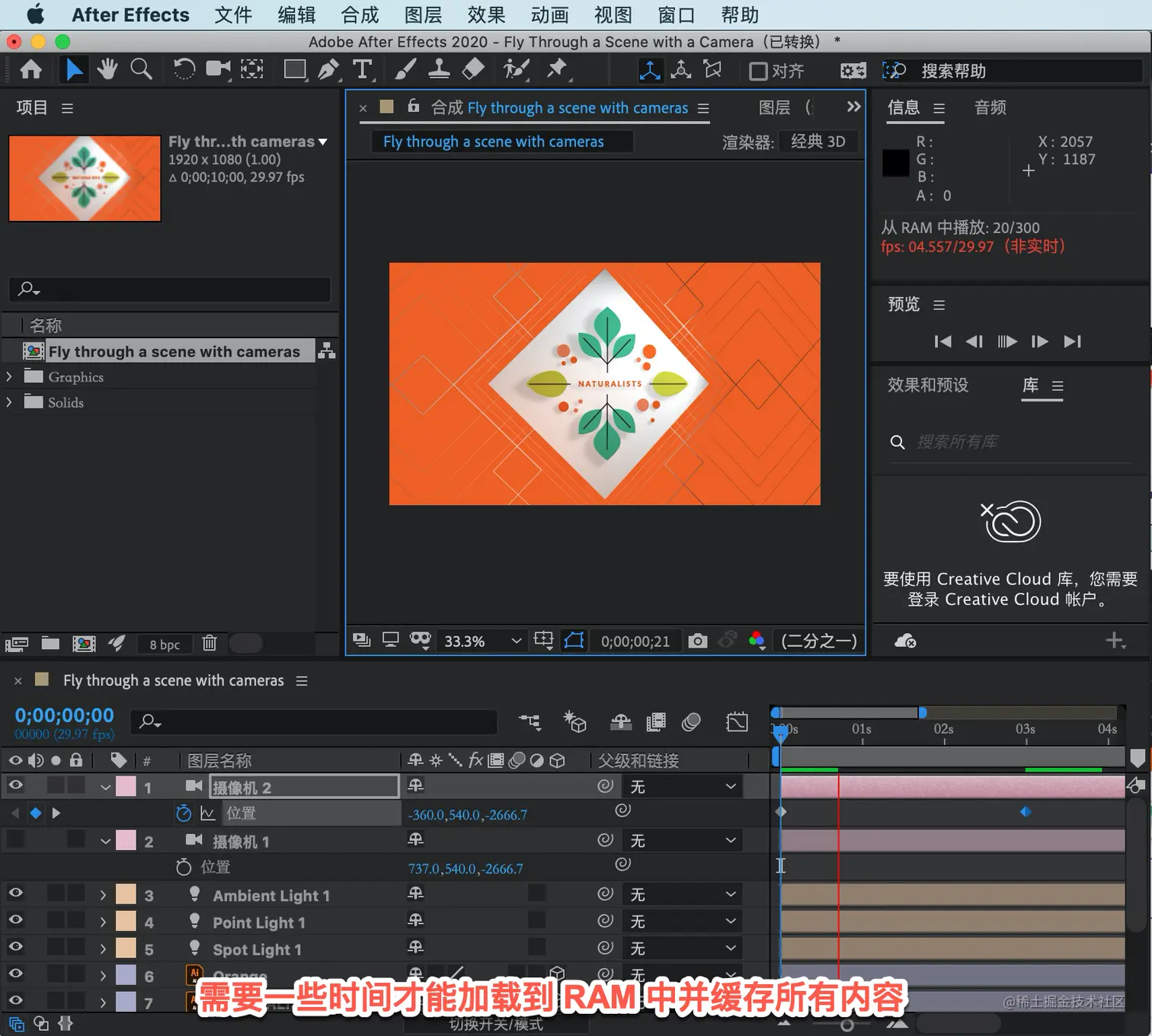Viewport: 1152px width, 1036px height.
Task: Select the Pan Behind anchor point tool
Action: point(252,70)
